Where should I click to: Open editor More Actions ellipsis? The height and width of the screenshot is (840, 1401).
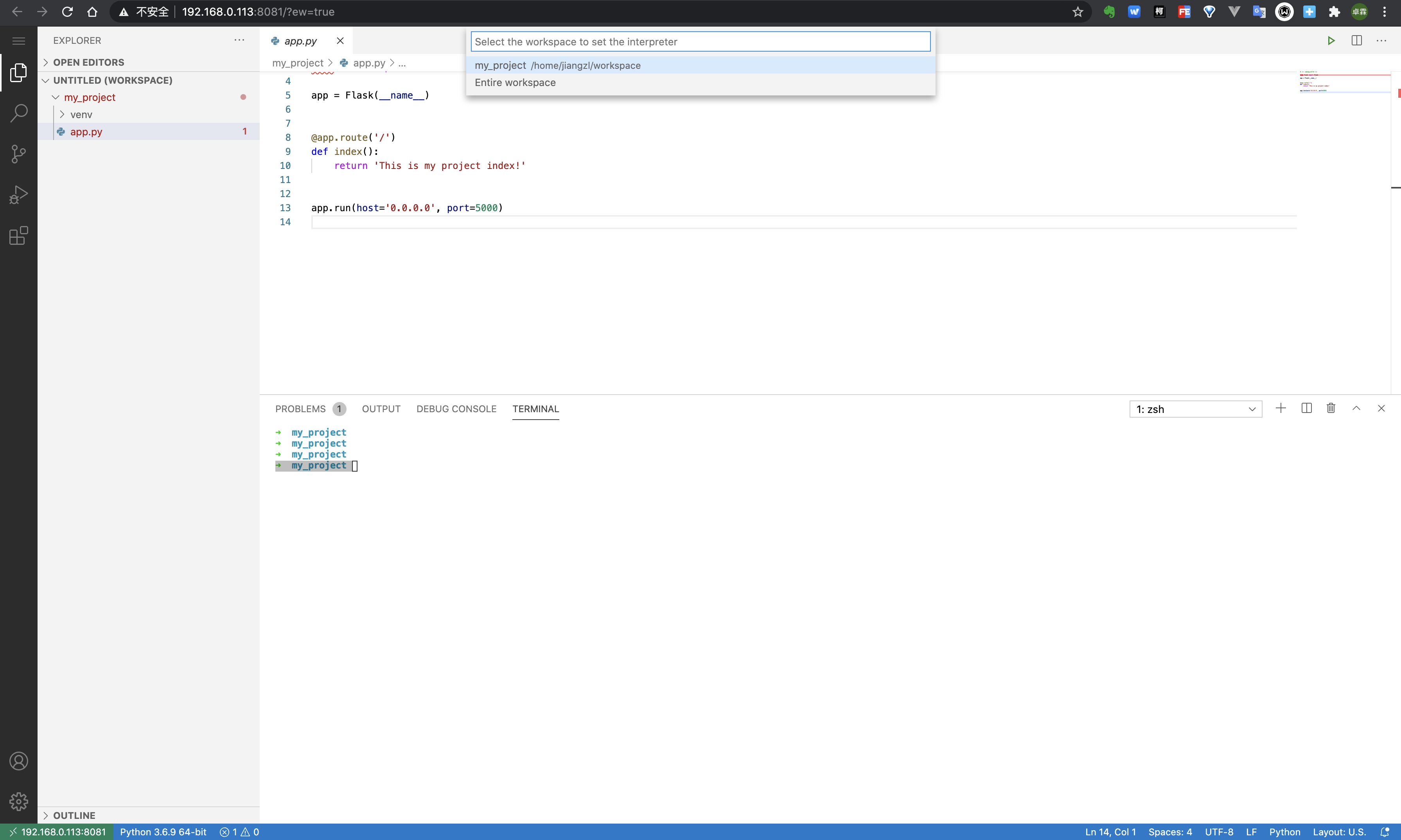tap(1381, 41)
